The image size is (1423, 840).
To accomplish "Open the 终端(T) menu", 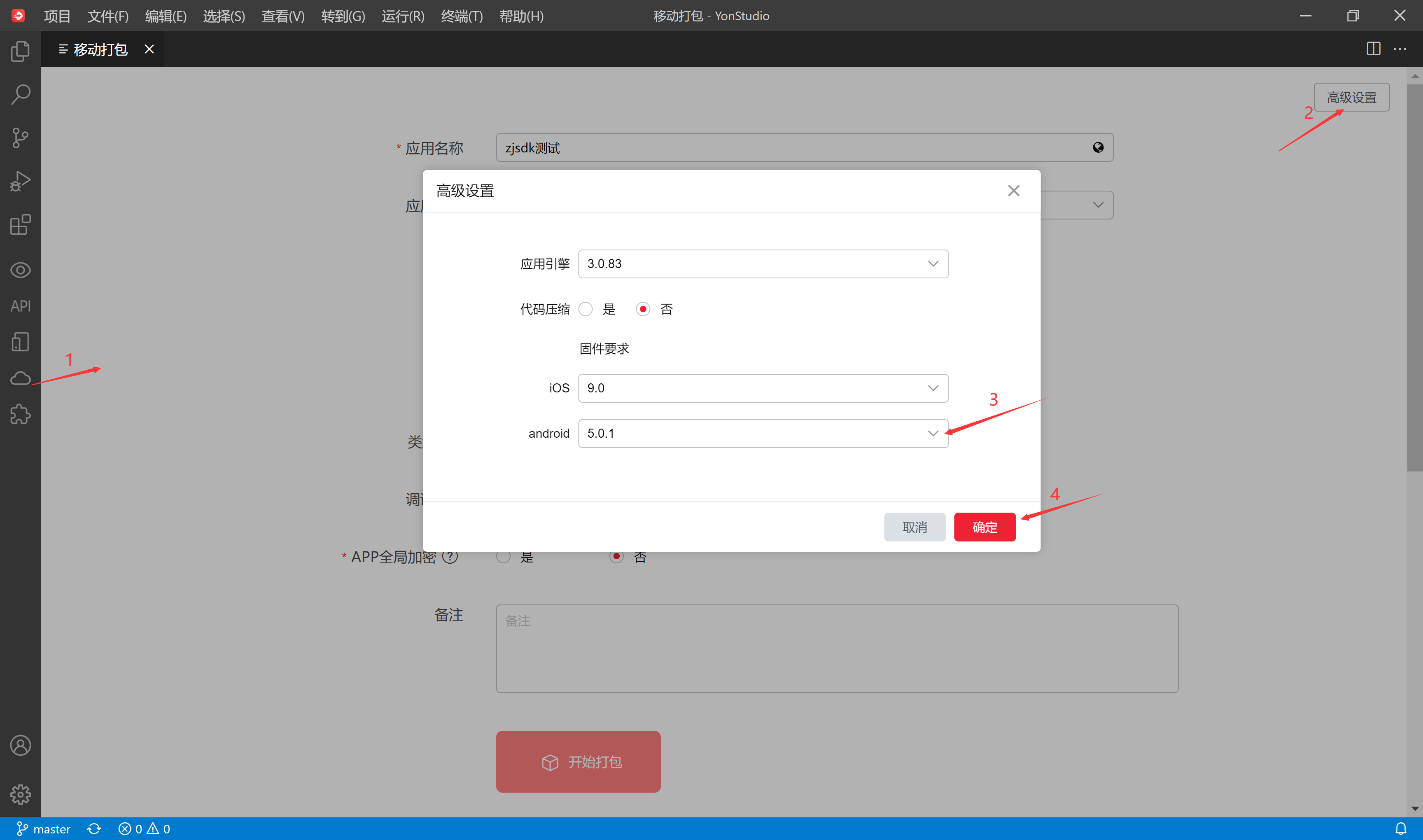I will coord(462,16).
